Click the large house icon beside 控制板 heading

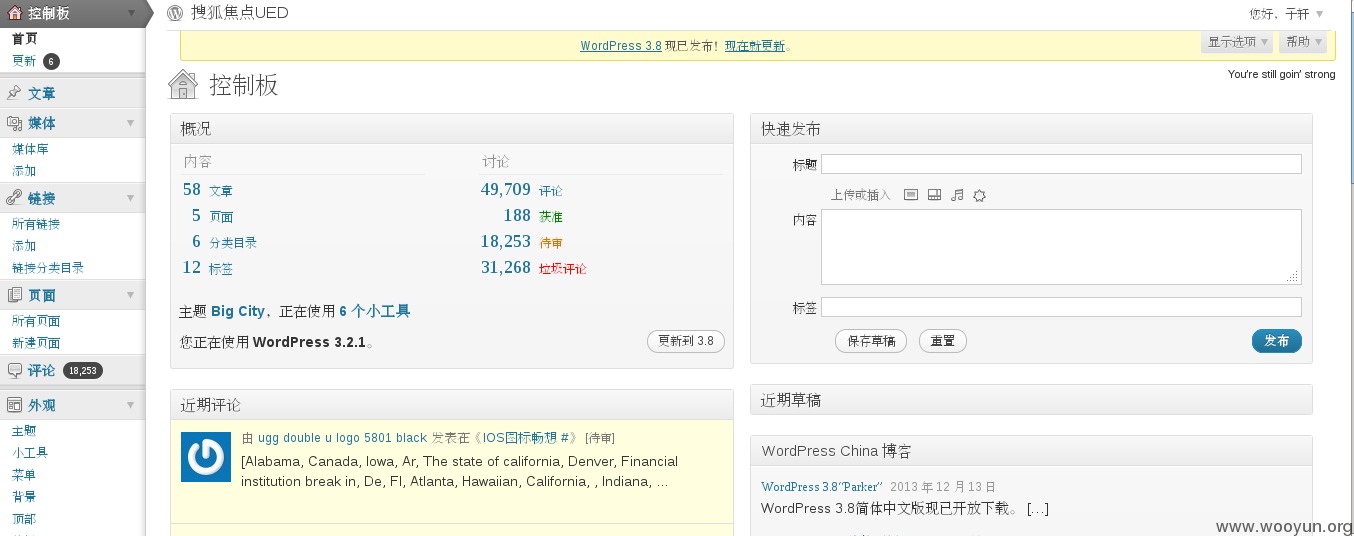183,84
